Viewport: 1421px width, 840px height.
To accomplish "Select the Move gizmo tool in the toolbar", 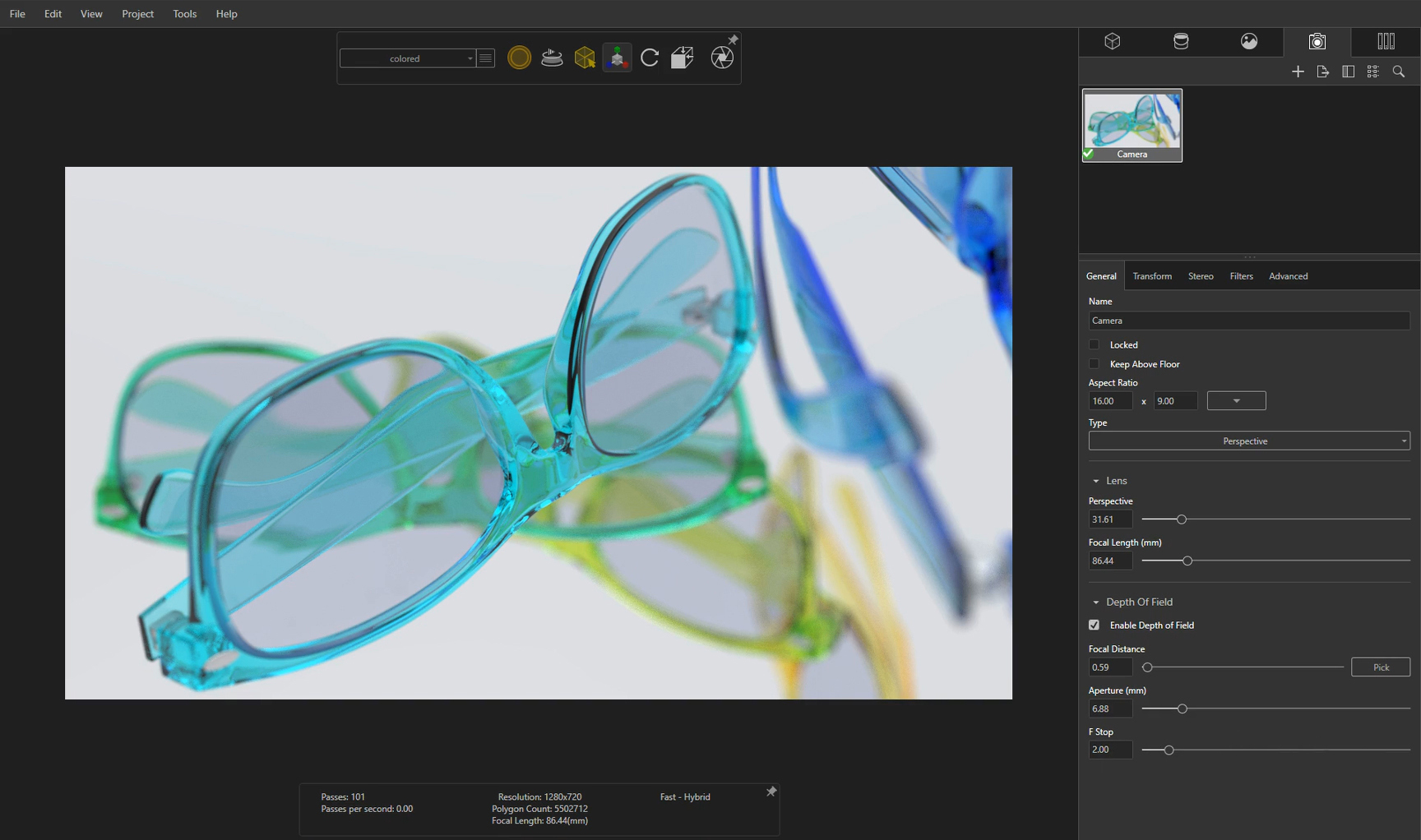I will click(x=617, y=58).
